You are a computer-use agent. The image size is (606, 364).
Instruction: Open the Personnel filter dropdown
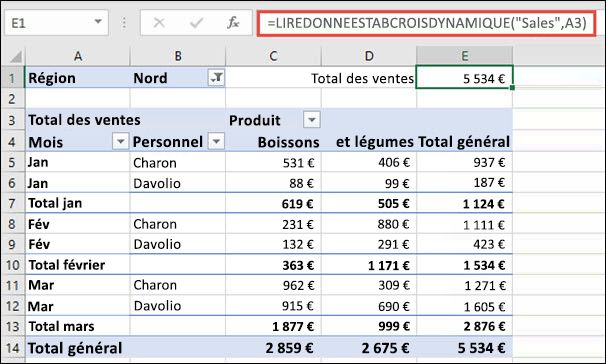click(x=216, y=141)
